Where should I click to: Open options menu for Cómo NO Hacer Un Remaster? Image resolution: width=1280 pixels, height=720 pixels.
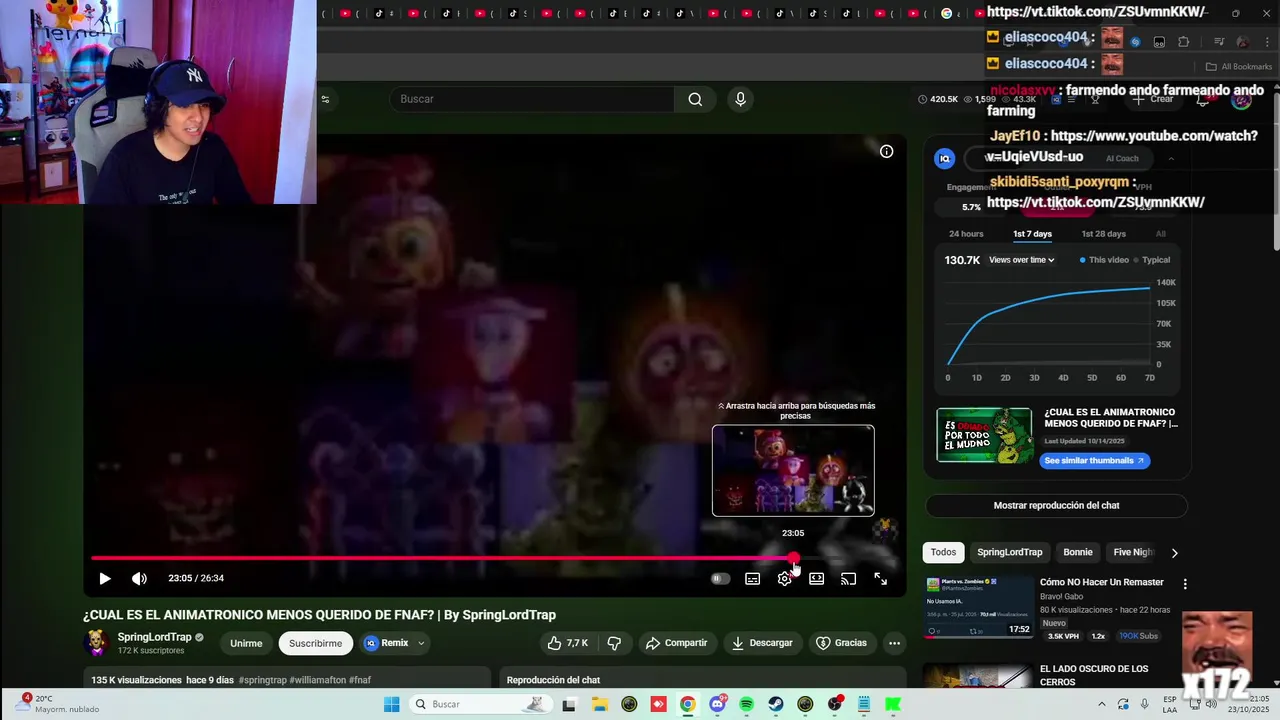pos(1185,584)
